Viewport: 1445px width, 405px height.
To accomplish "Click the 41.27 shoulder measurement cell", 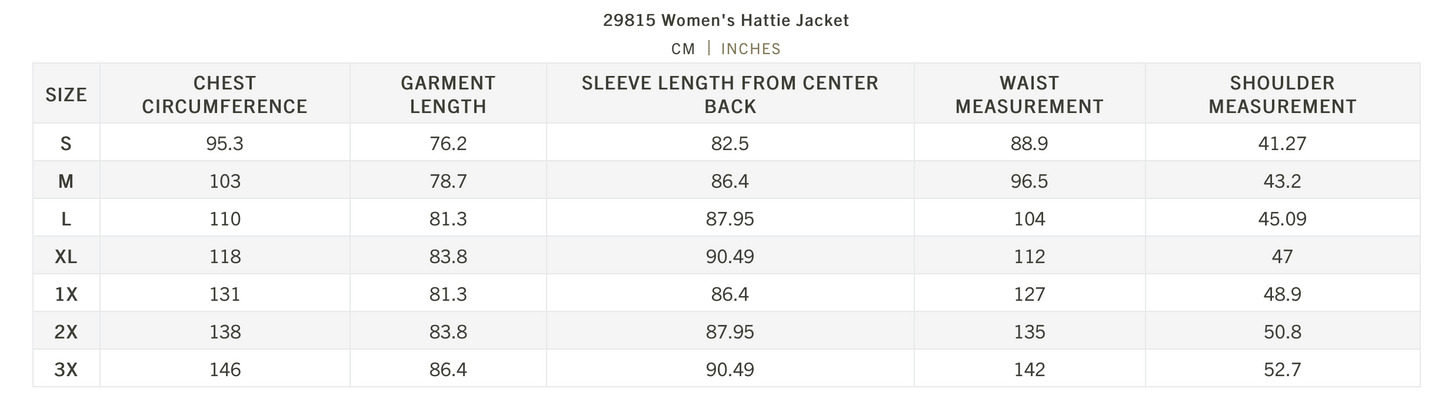I will click(x=1282, y=143).
